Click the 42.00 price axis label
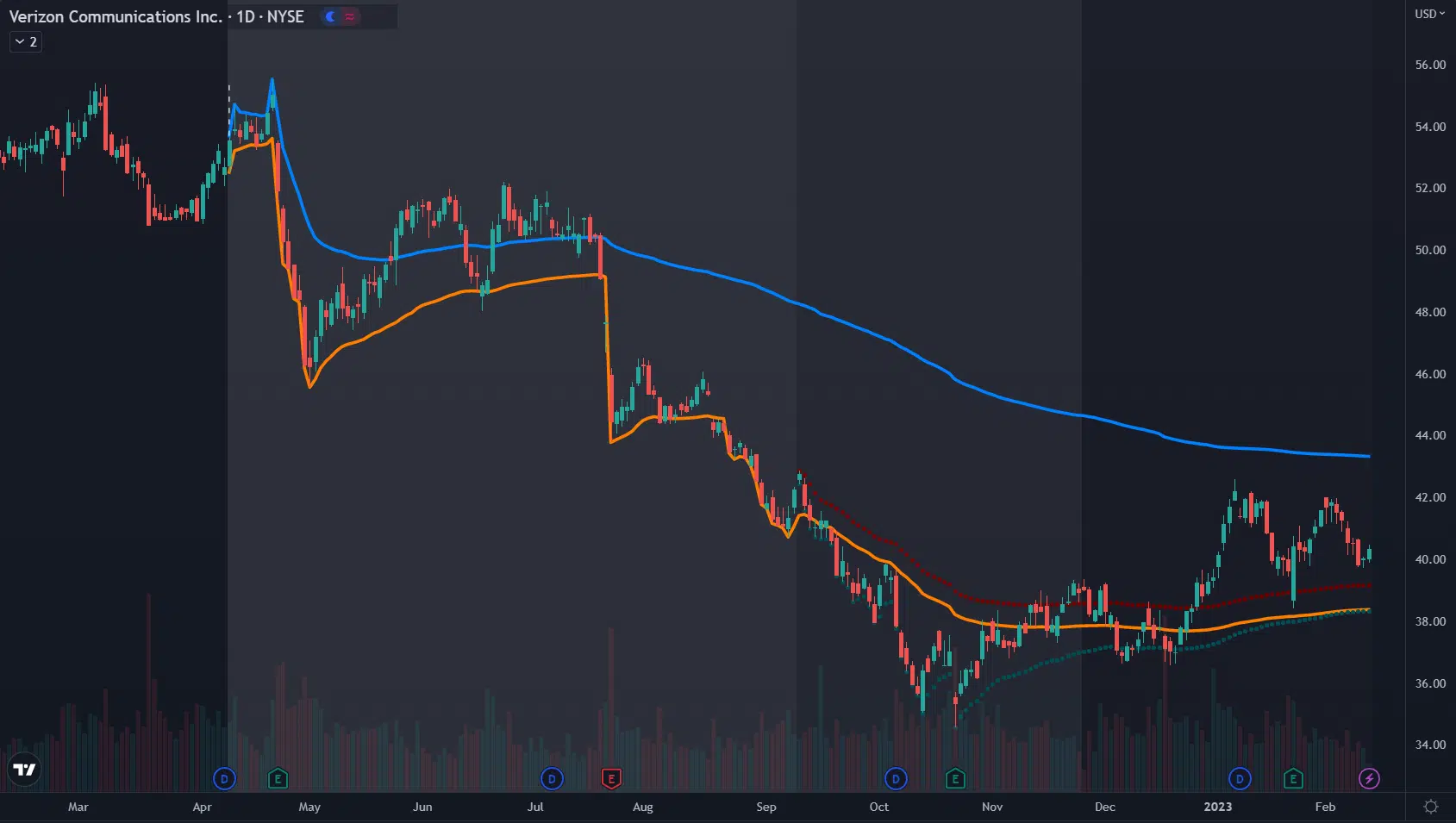 pyautogui.click(x=1430, y=497)
